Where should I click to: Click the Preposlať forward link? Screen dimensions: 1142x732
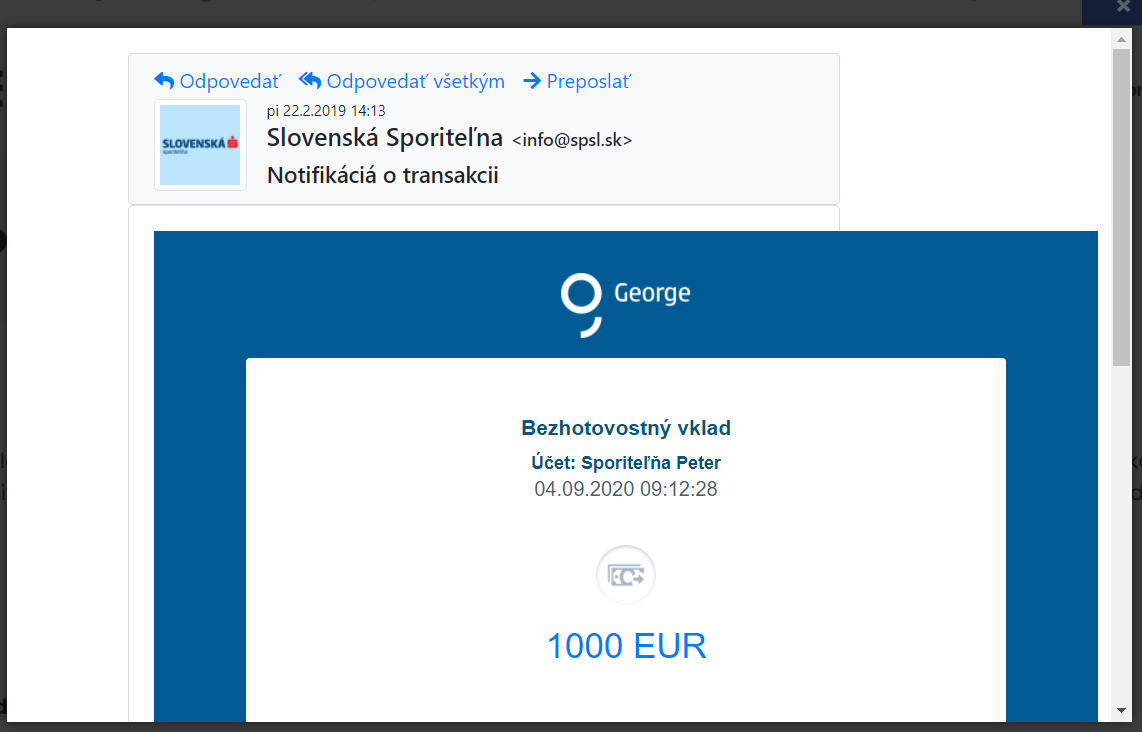point(577,82)
